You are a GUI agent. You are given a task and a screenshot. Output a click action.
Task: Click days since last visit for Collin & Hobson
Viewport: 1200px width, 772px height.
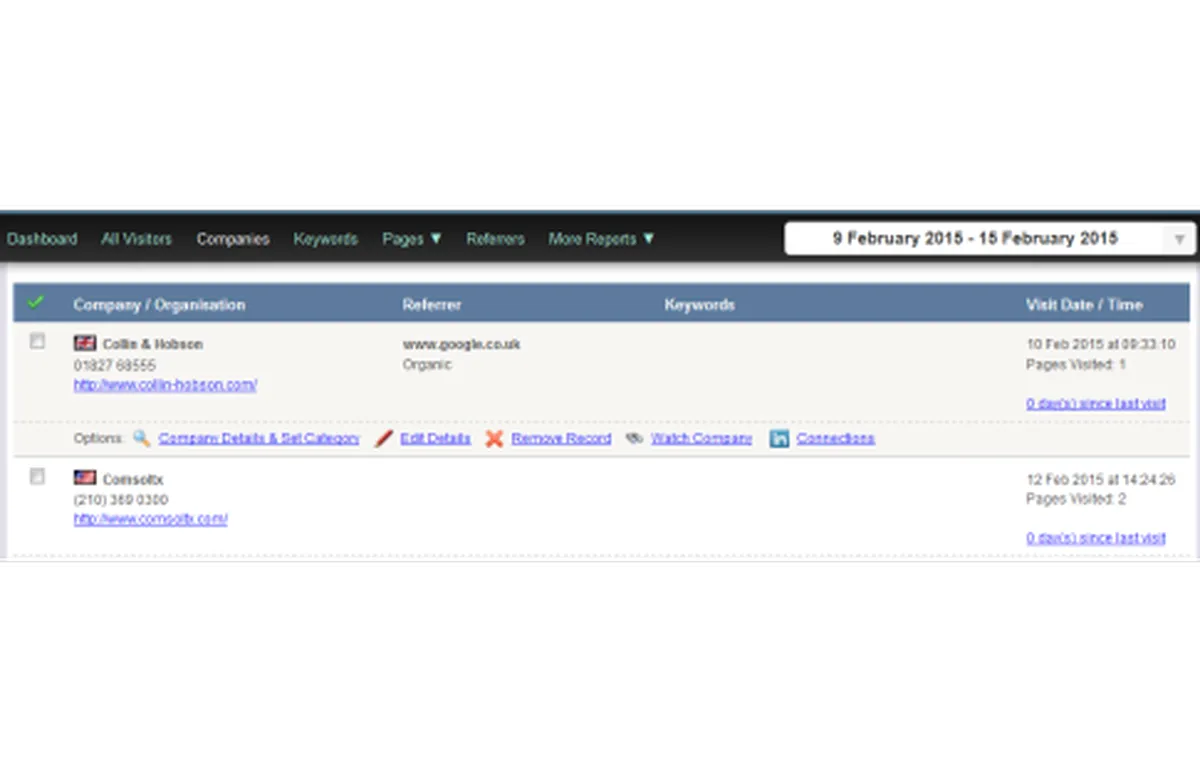[x=1096, y=404]
